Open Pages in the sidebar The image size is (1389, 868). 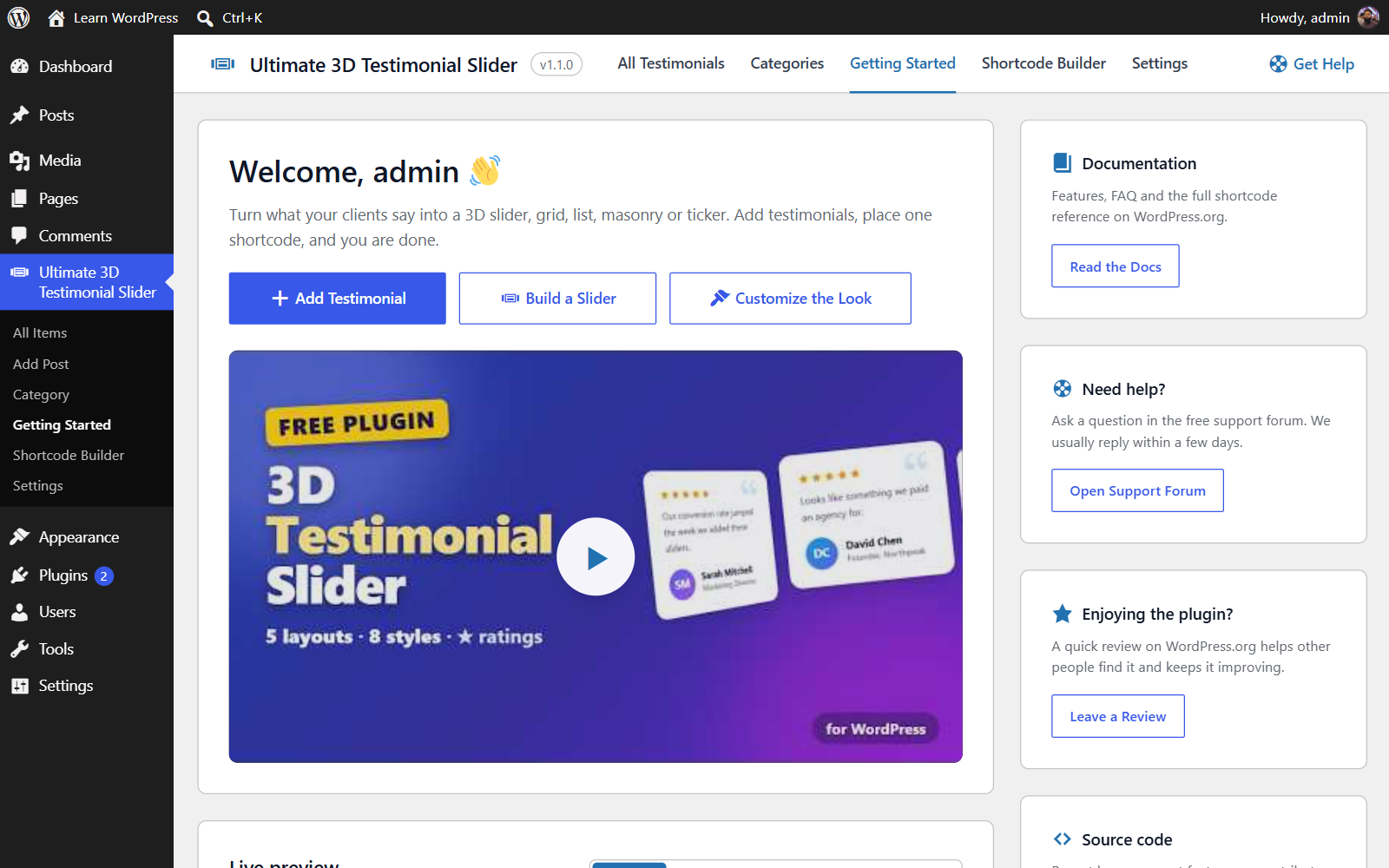click(87, 199)
